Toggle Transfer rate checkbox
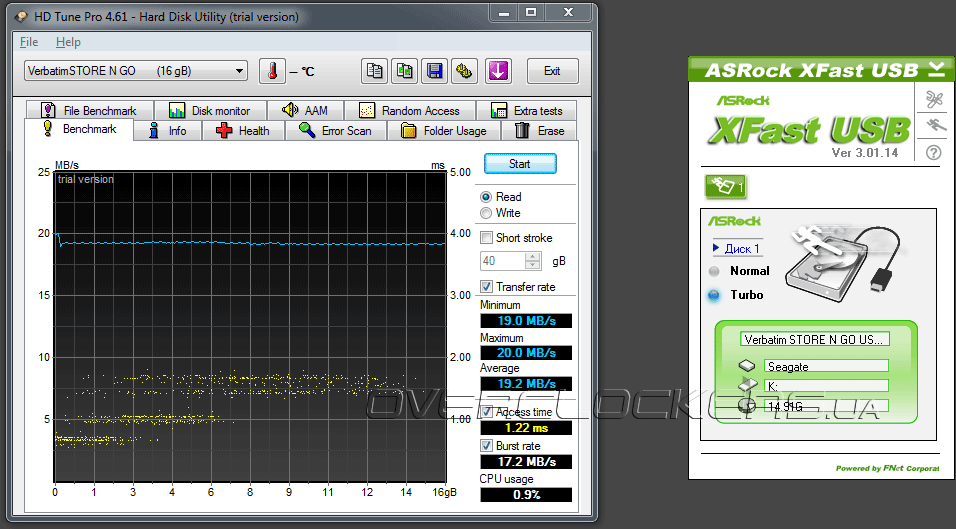 coord(486,286)
